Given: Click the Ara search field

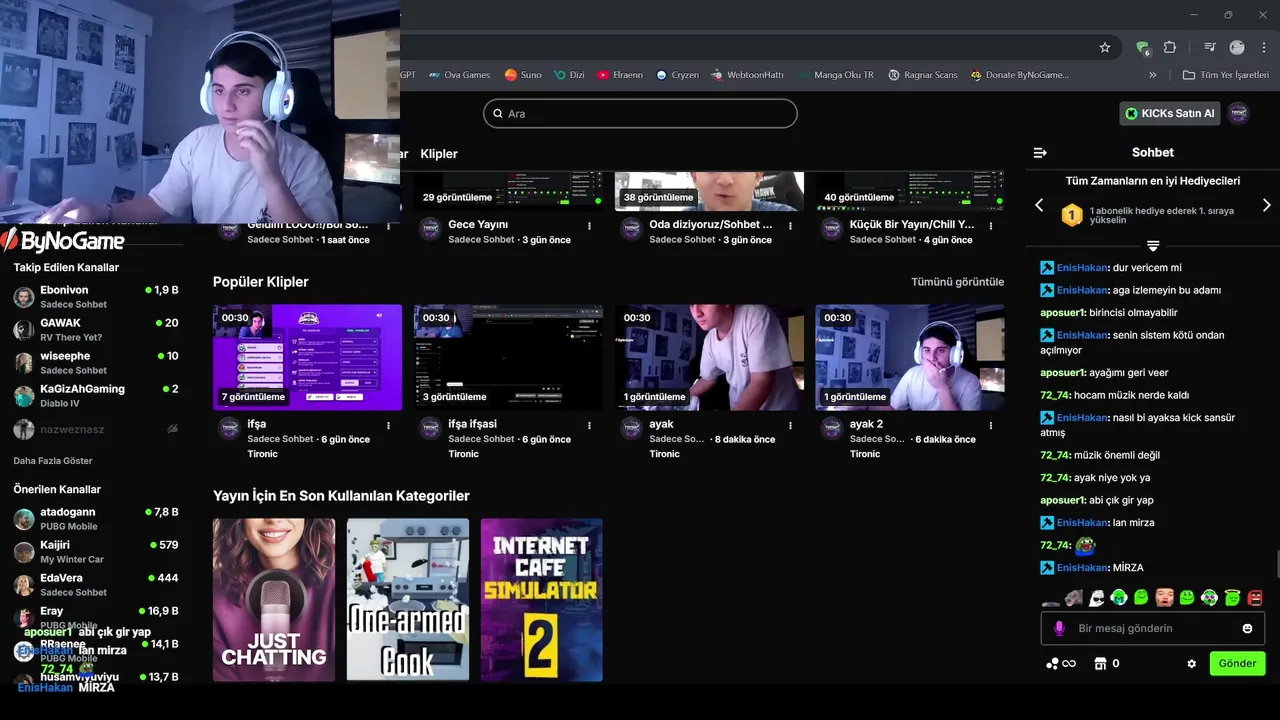Looking at the screenshot, I should pos(640,113).
